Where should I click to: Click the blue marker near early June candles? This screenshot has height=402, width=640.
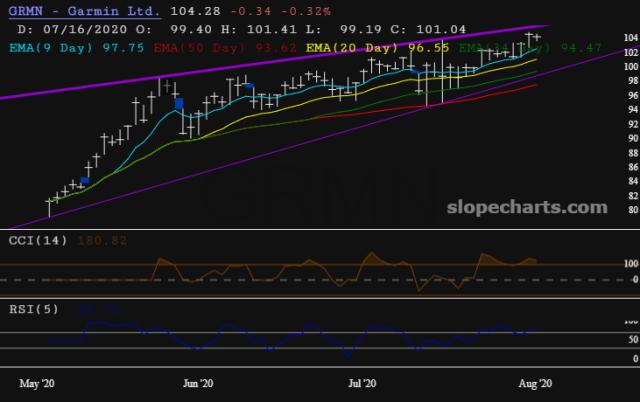[x=179, y=104]
